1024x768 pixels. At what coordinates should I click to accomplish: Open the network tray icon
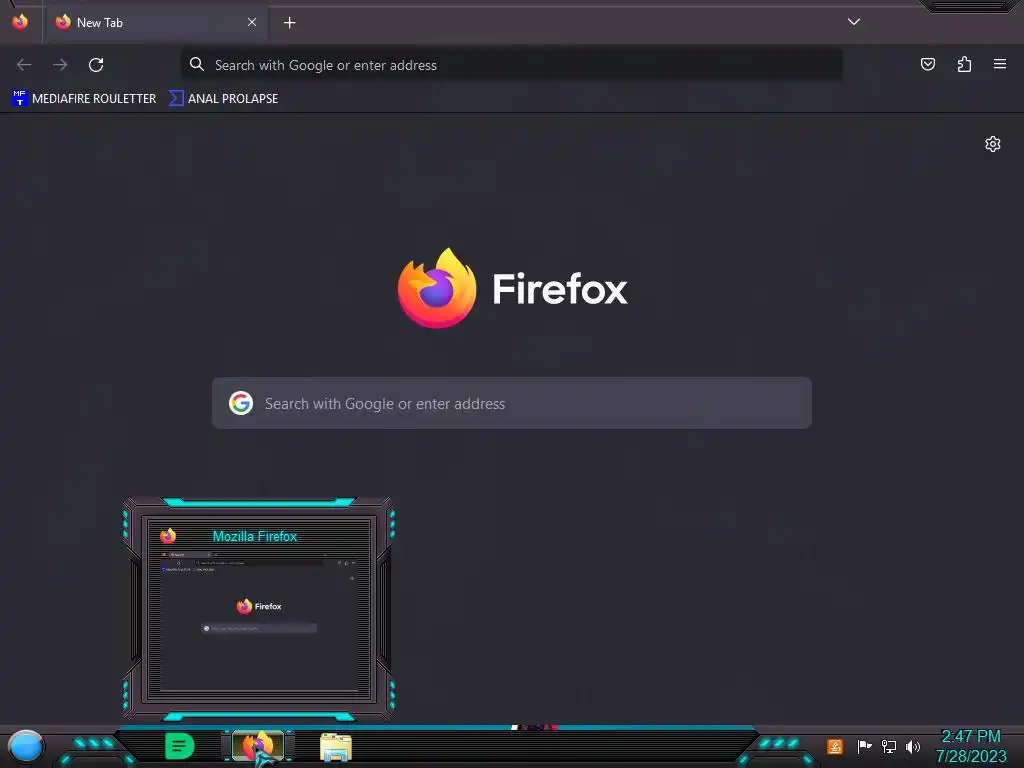tap(889, 746)
